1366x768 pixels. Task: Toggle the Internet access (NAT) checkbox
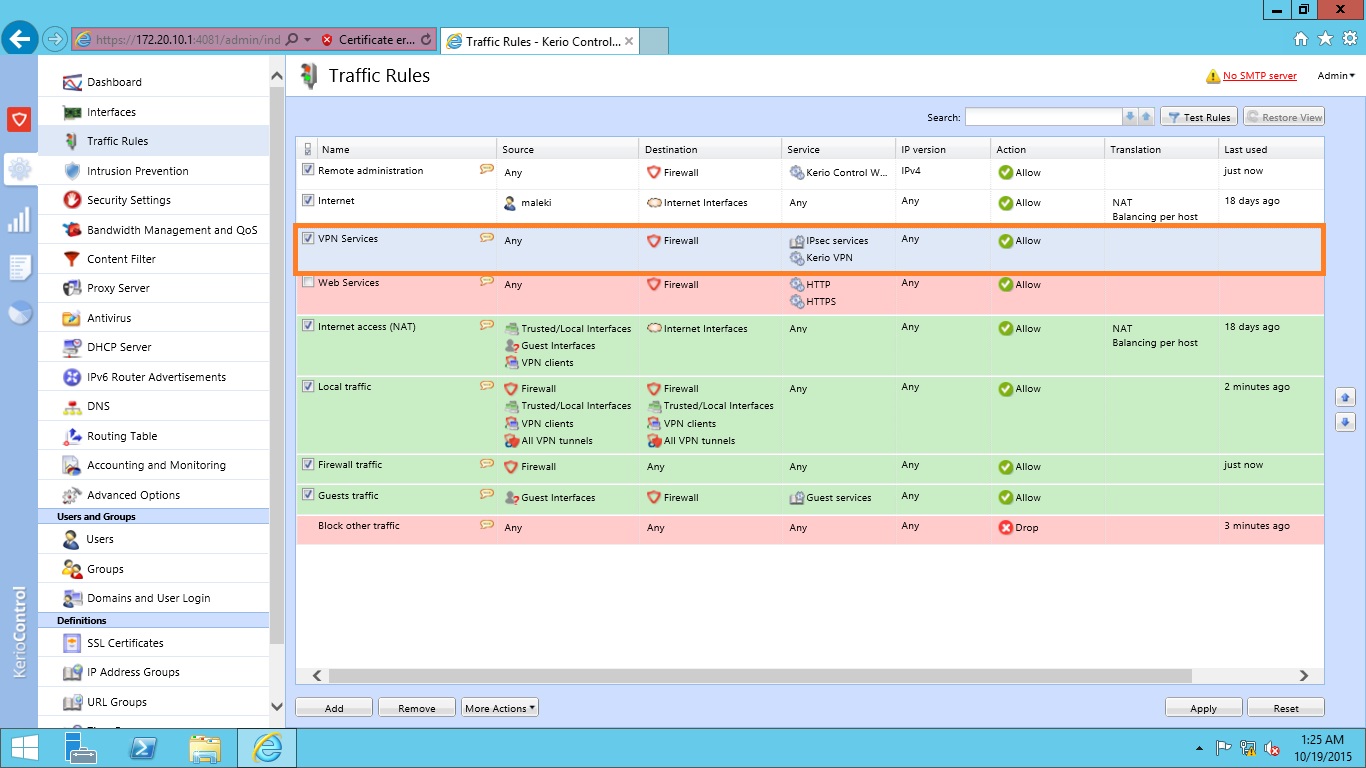[x=308, y=326]
